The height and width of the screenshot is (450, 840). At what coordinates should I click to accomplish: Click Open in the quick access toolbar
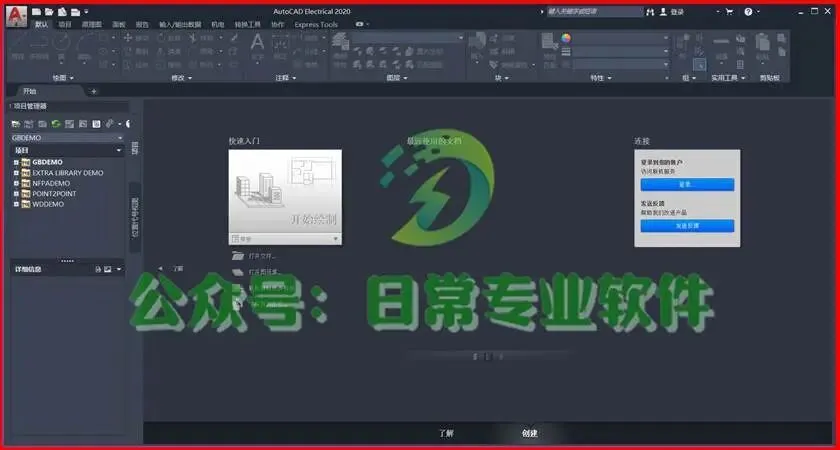tap(49, 12)
